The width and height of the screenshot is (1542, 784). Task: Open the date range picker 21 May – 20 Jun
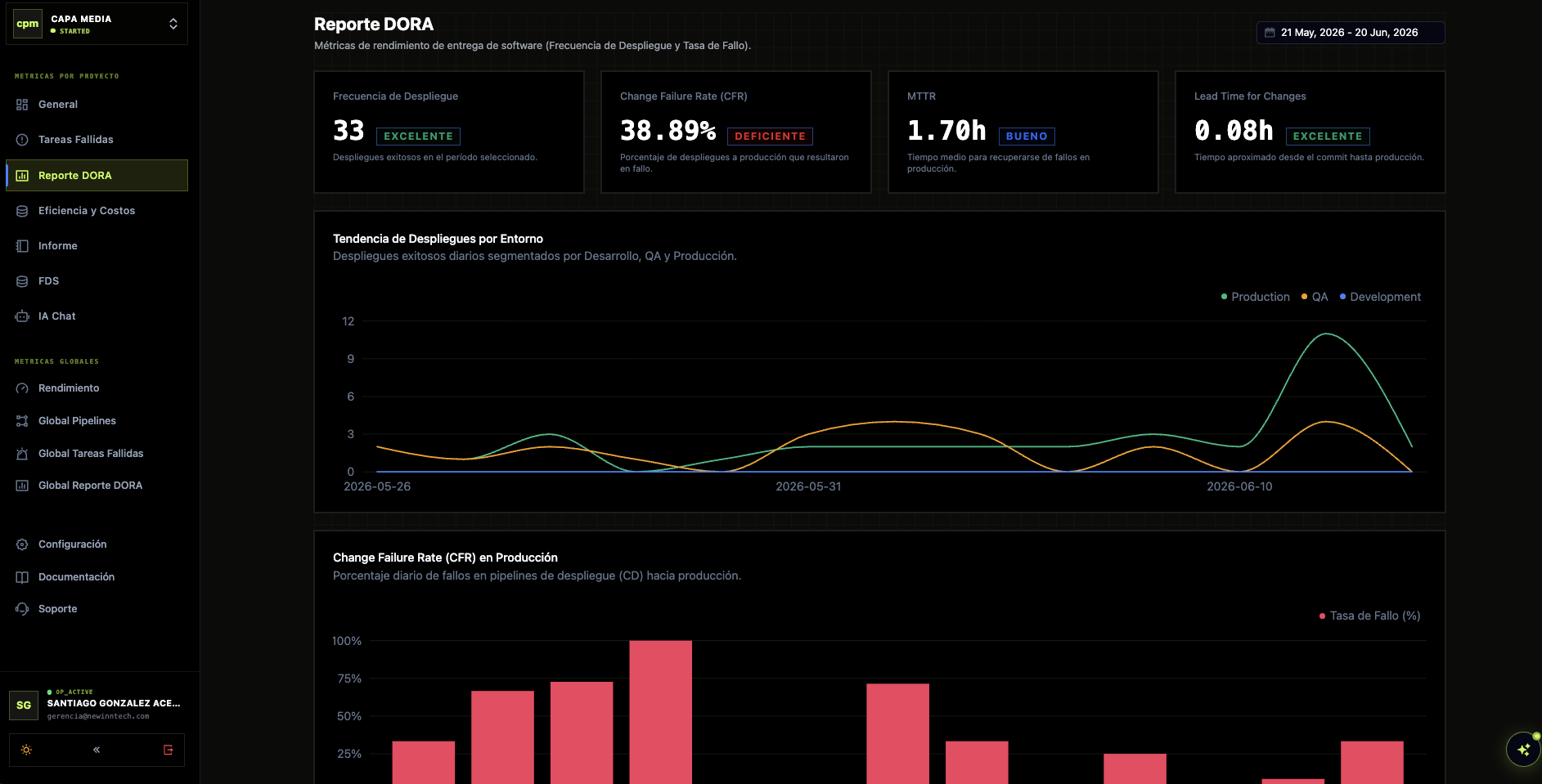coord(1351,33)
